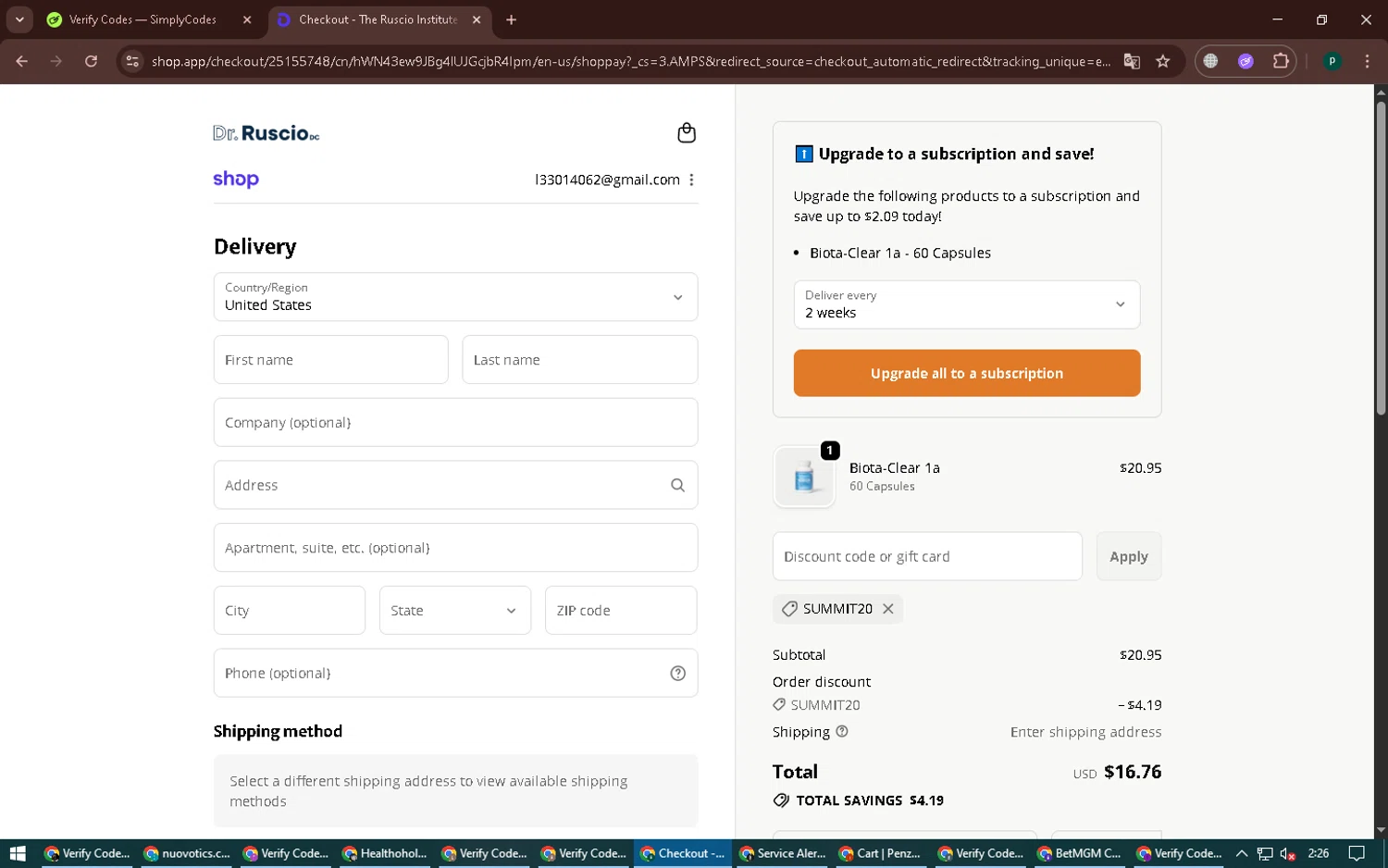Click the l33014062@gmail.com email text

(607, 180)
